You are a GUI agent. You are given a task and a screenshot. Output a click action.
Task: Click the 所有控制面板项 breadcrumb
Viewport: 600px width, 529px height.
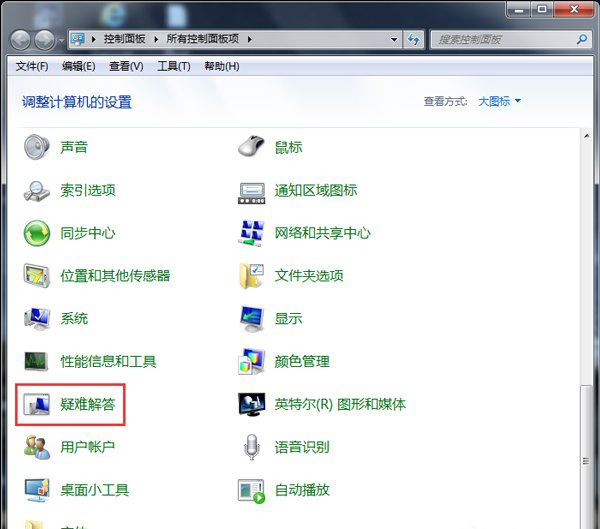pos(202,39)
